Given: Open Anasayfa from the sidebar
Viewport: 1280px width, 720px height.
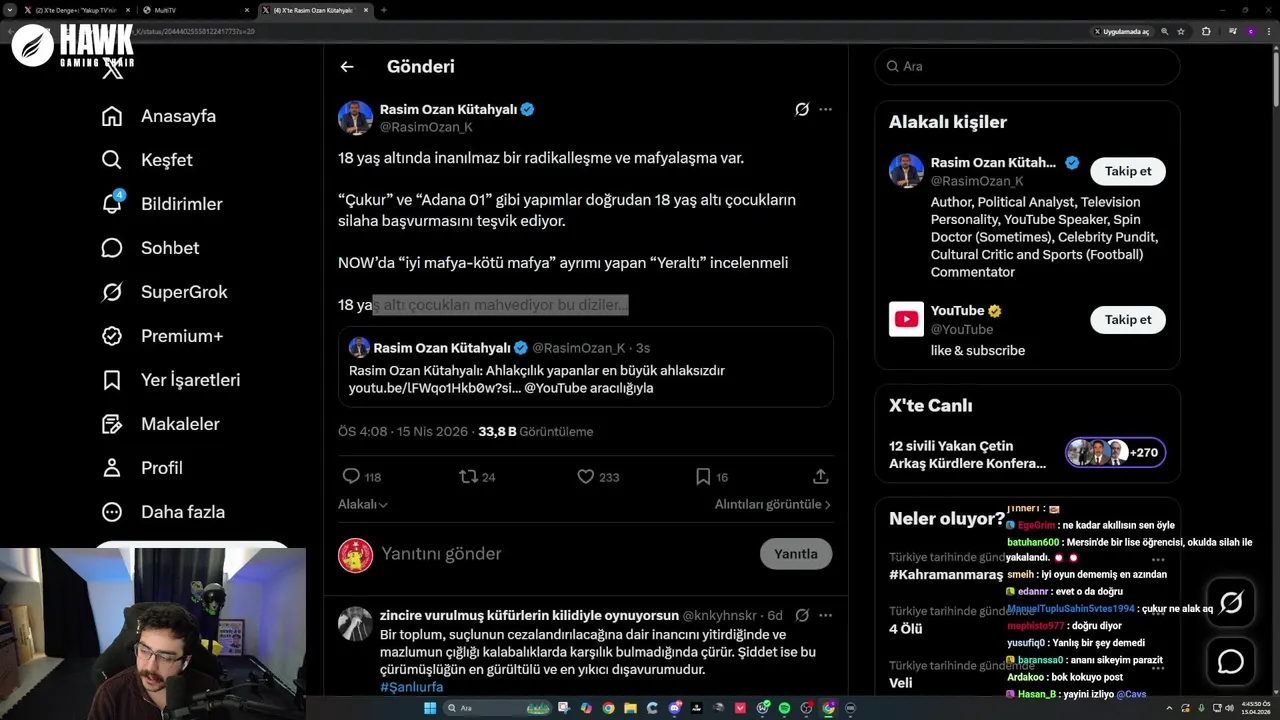Looking at the screenshot, I should [159, 116].
